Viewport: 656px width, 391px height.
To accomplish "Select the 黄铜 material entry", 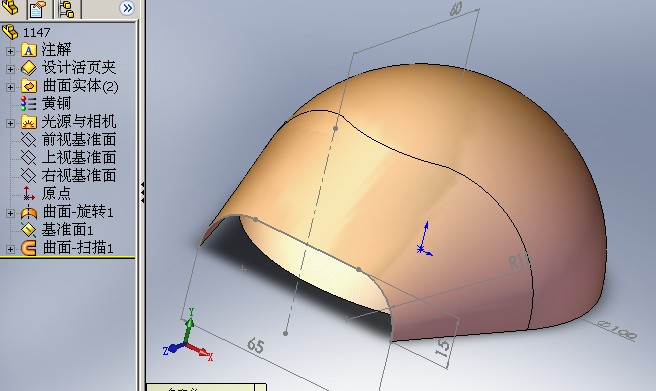I will click(x=56, y=104).
